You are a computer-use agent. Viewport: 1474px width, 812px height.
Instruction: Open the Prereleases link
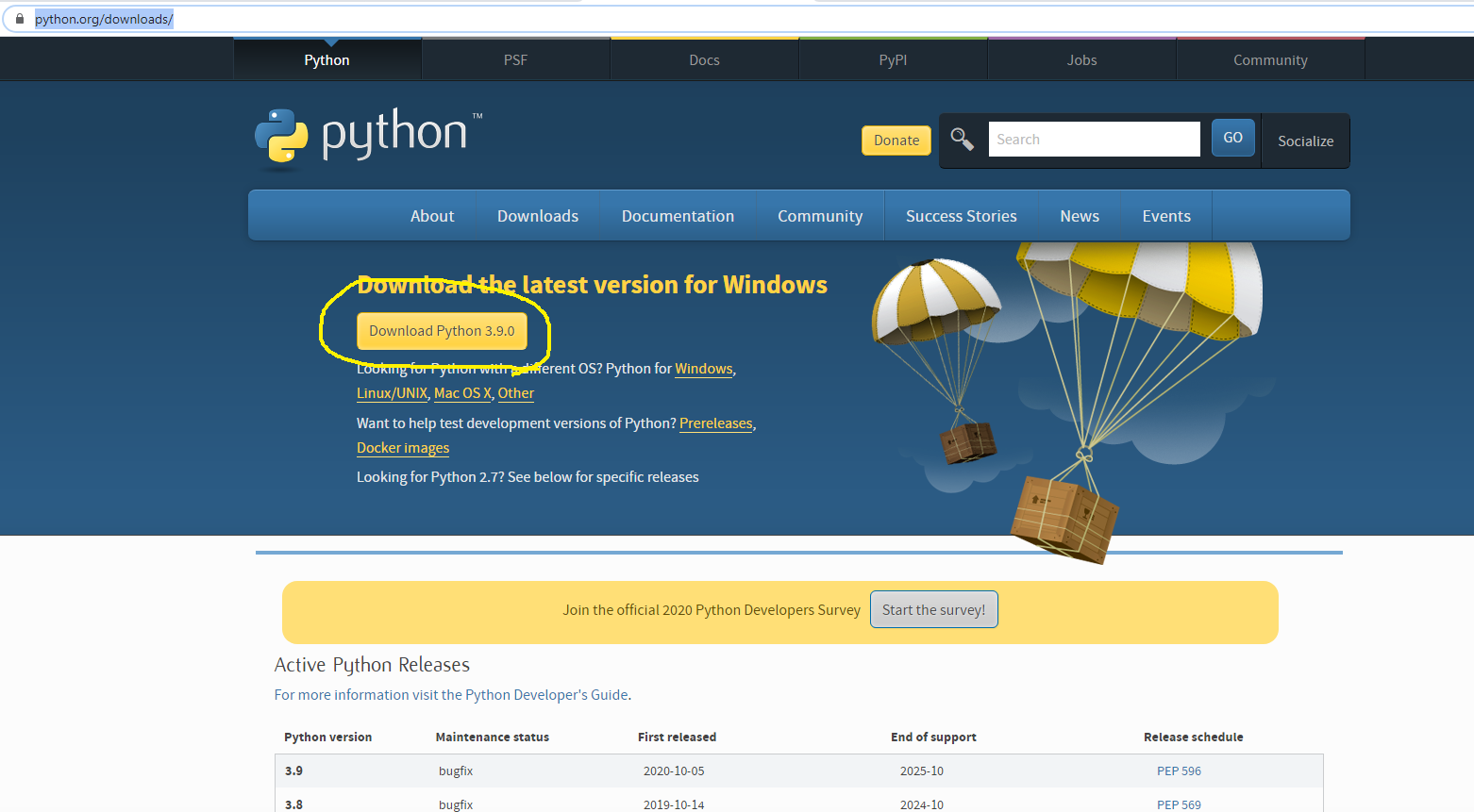pyautogui.click(x=716, y=423)
